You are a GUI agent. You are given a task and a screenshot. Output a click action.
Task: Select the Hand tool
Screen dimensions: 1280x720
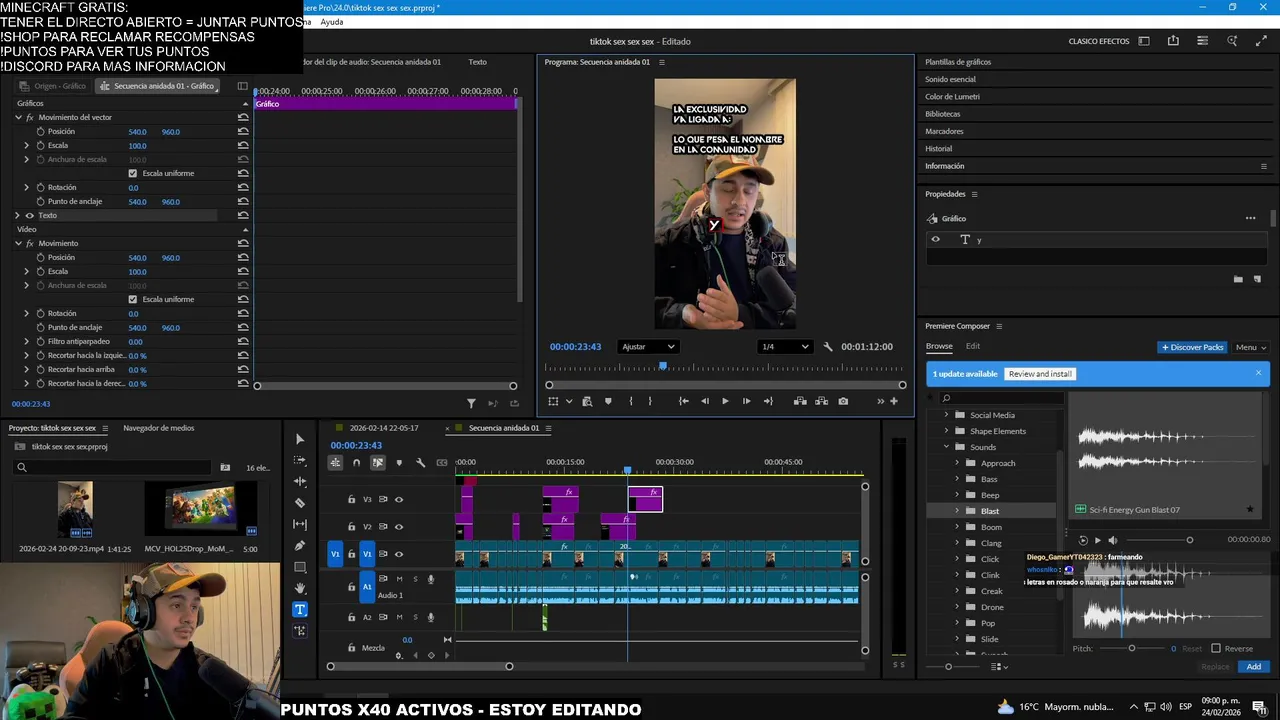click(299, 588)
